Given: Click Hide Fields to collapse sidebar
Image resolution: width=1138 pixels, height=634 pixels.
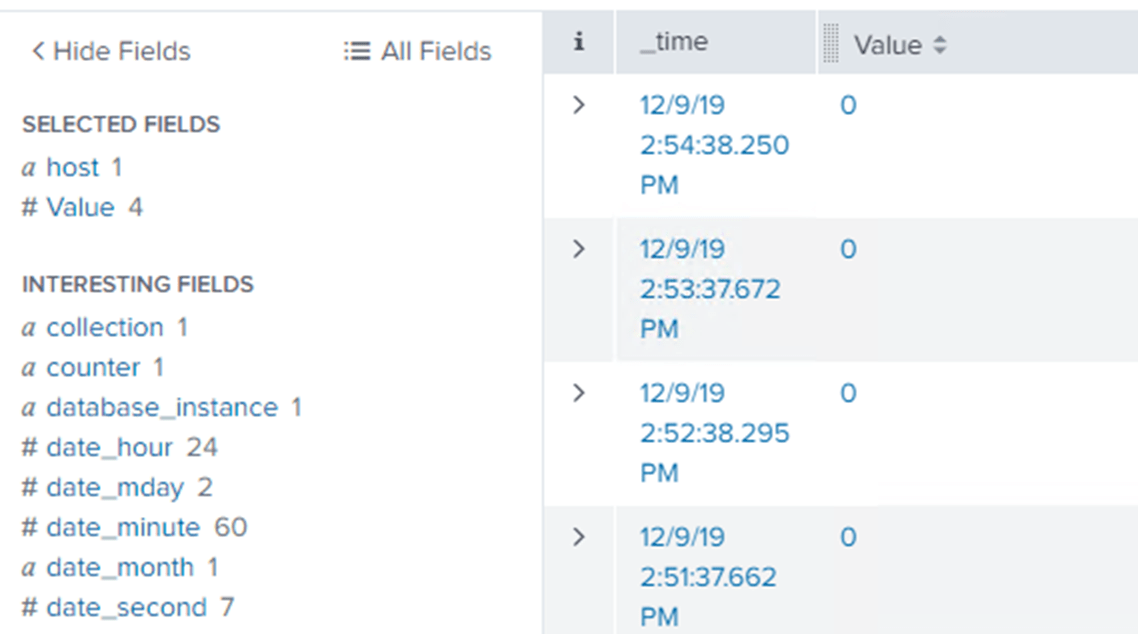Looking at the screenshot, I should click(110, 51).
